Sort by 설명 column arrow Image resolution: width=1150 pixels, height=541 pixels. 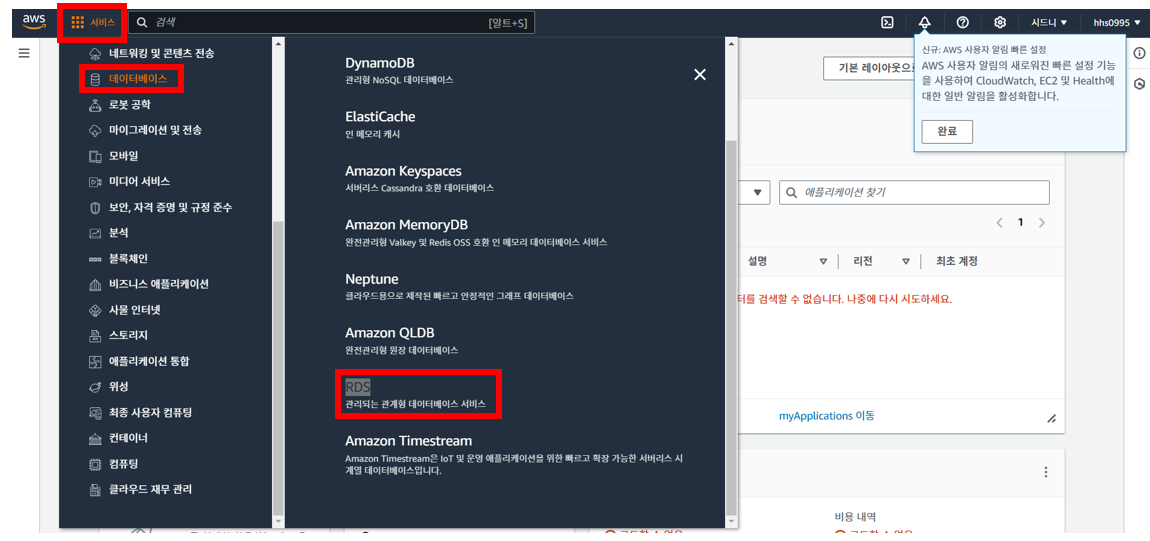point(823,261)
